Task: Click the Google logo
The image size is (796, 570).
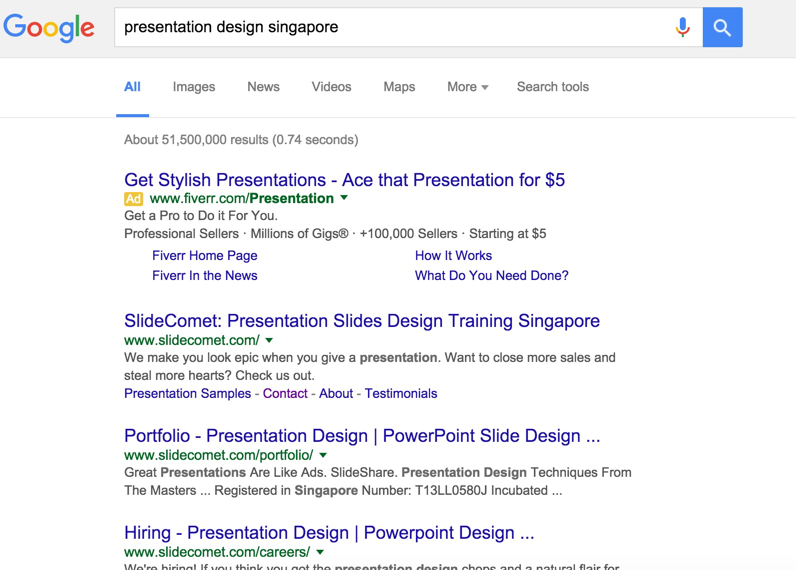Action: coord(49,27)
